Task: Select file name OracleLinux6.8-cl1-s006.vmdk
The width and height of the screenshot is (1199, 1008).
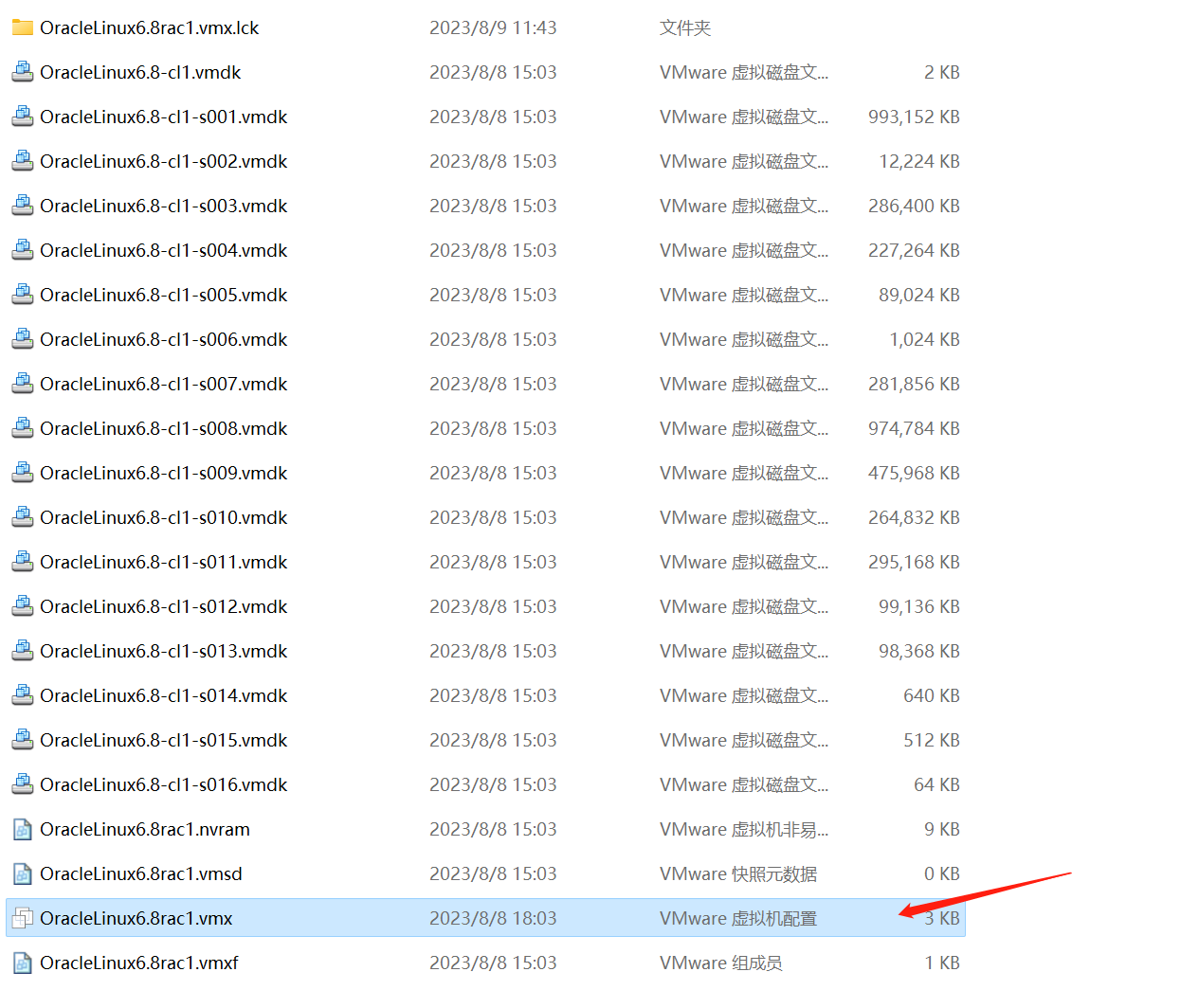Action: click(163, 339)
